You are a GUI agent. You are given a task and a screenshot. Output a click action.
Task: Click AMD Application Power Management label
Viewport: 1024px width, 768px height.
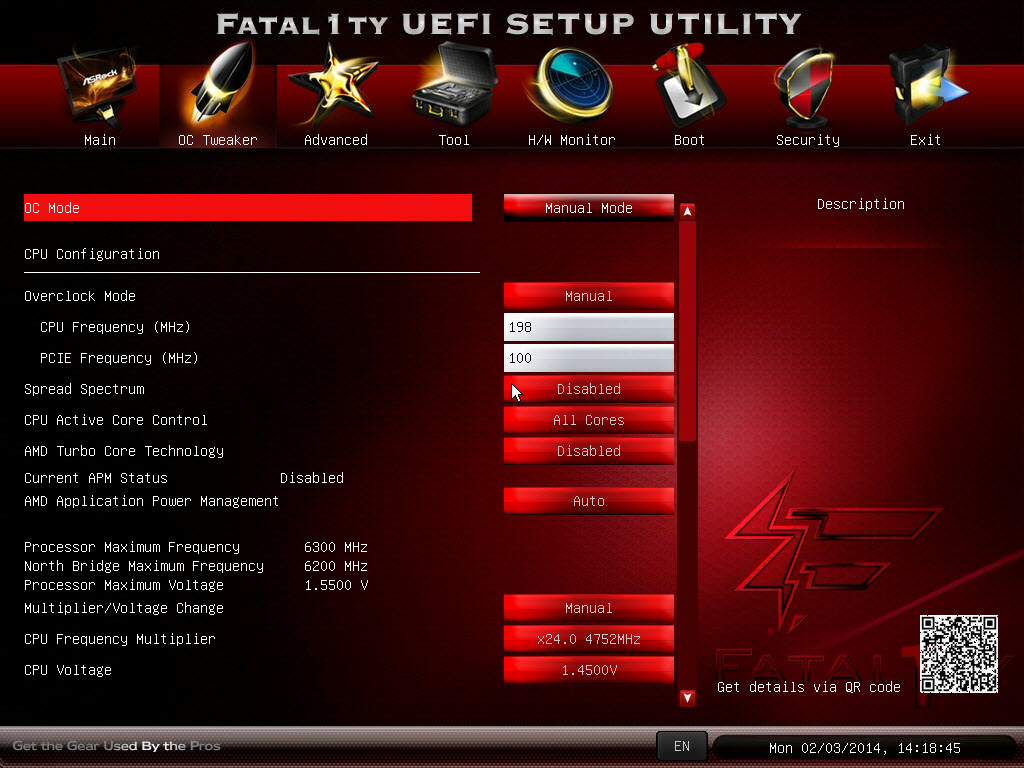click(x=152, y=501)
